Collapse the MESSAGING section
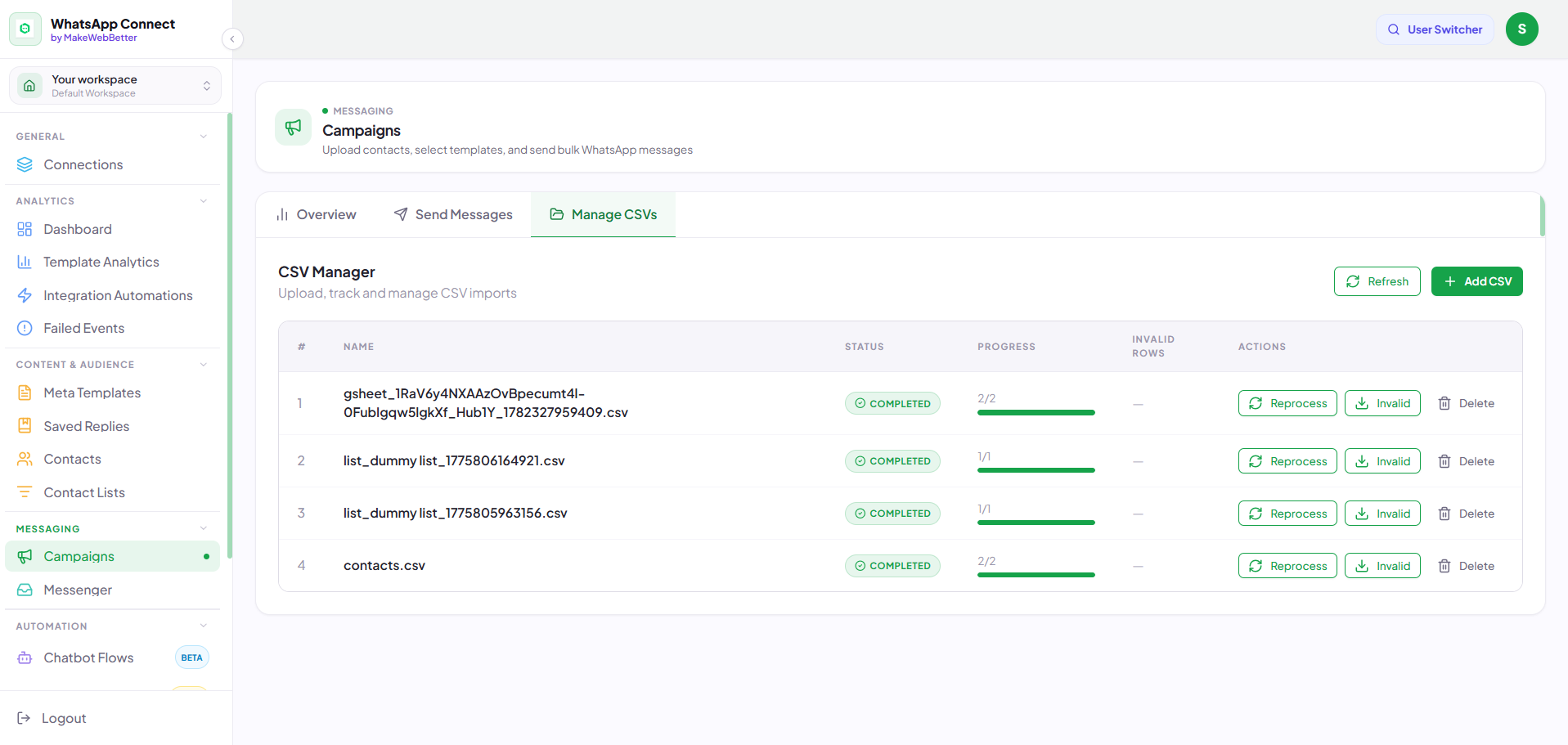Viewport: 1568px width, 745px height. (x=204, y=529)
